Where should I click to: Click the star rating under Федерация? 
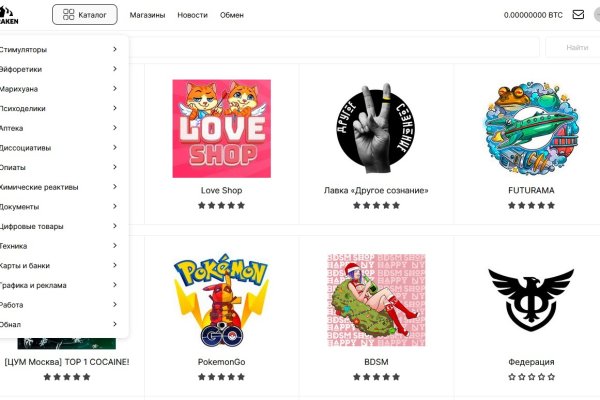[531, 377]
